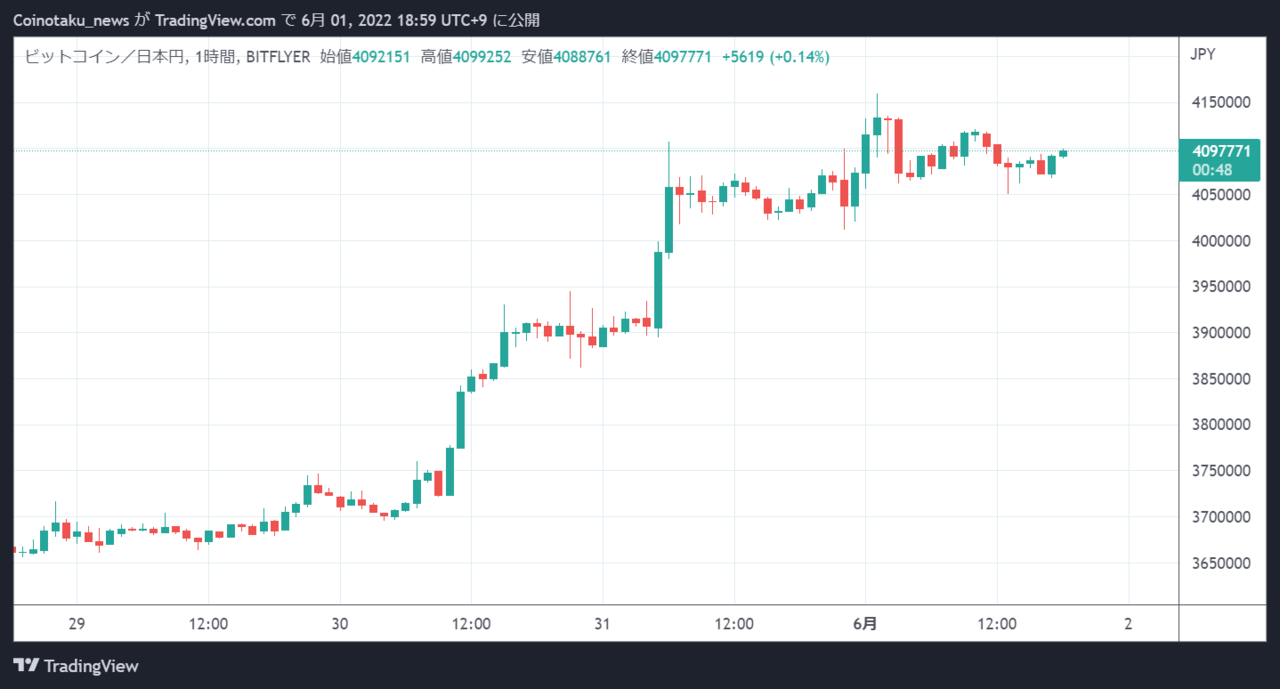Click the JPY currency label
Image resolution: width=1280 pixels, height=689 pixels.
pos(1203,54)
